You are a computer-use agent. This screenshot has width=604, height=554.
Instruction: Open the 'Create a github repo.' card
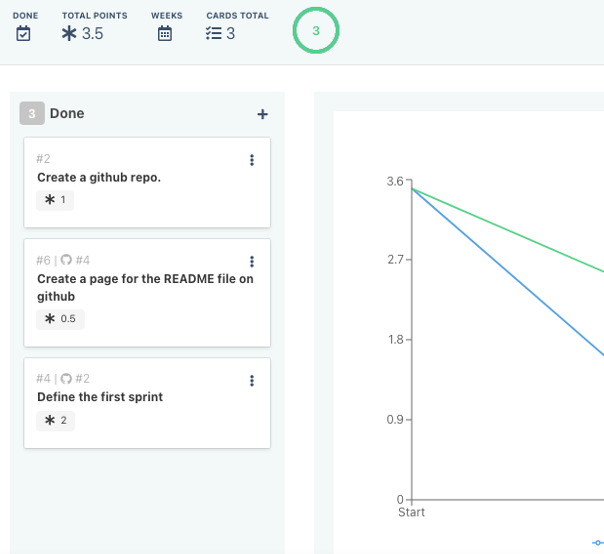click(x=147, y=182)
